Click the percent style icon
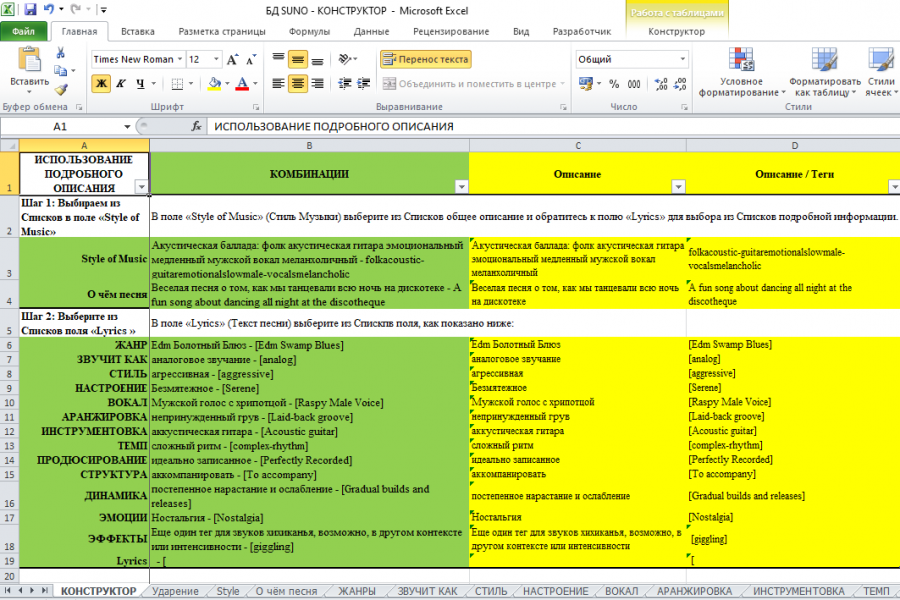This screenshot has width=900, height=600. (x=614, y=84)
